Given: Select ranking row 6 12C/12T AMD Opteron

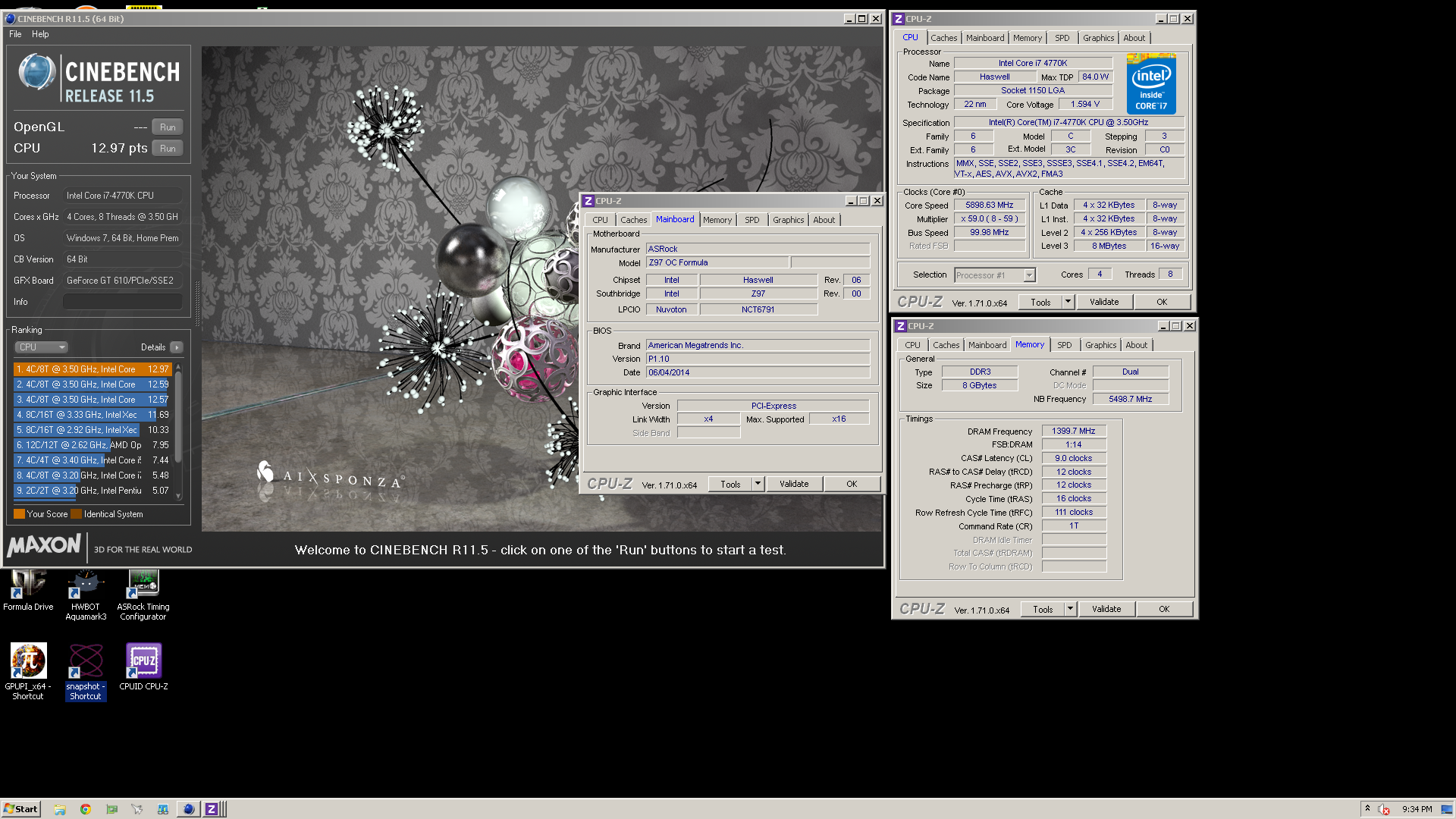Looking at the screenshot, I should (93, 445).
